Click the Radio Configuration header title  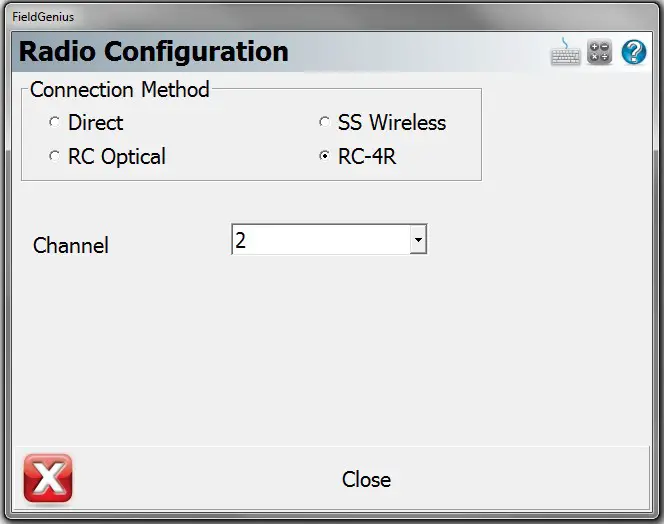coord(154,52)
